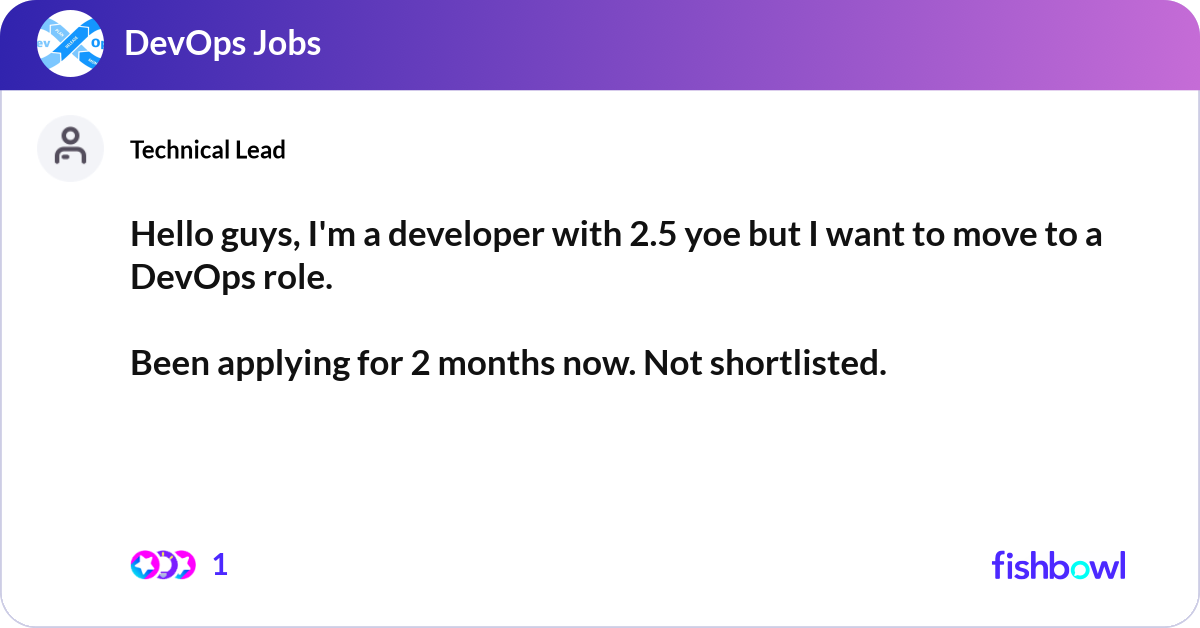The width and height of the screenshot is (1200, 628).
Task: View the reaction count number 1
Action: click(x=220, y=565)
